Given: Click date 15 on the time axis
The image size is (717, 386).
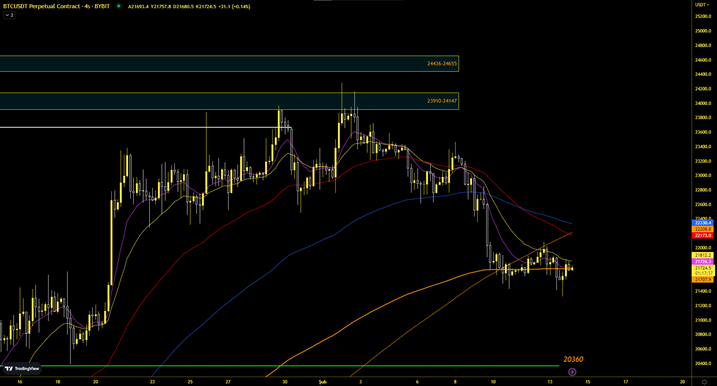Looking at the screenshot, I should click(588, 382).
